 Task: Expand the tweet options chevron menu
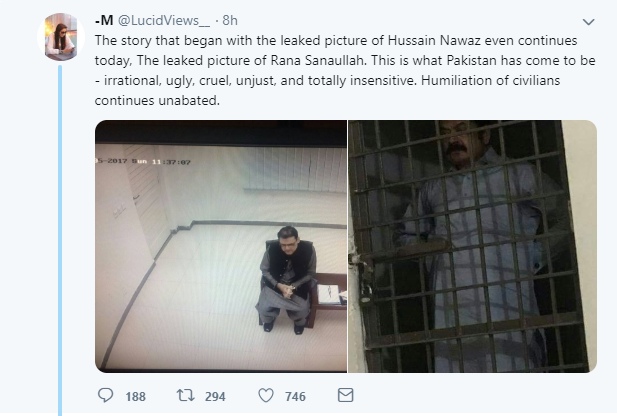click(588, 22)
